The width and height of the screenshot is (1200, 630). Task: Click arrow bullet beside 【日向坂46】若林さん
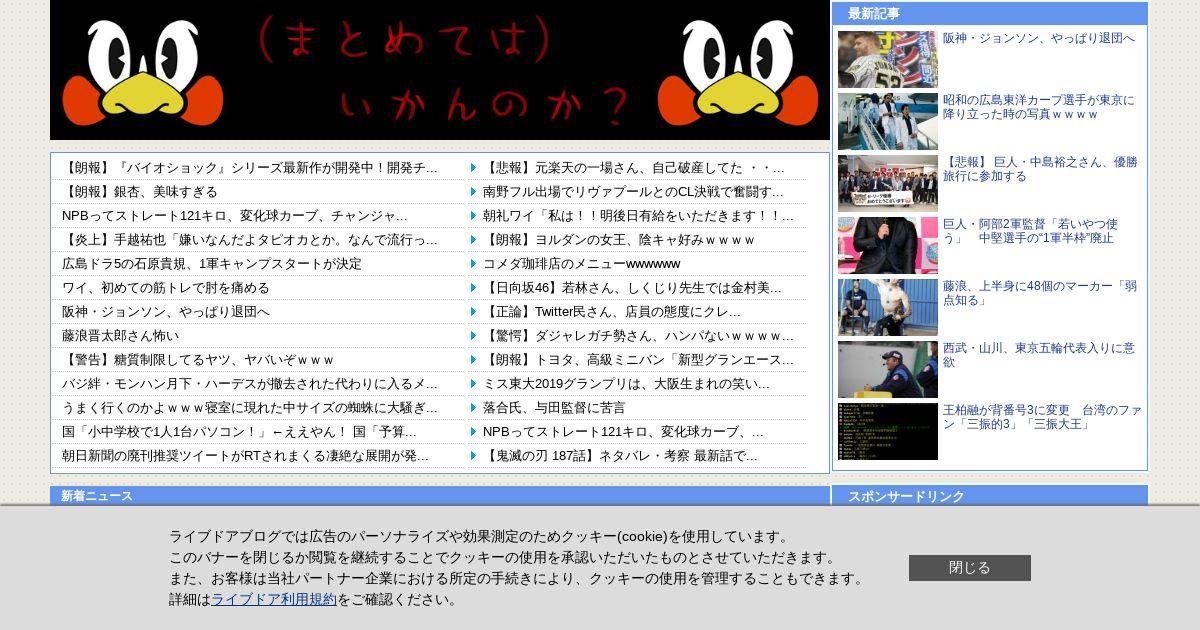click(x=474, y=288)
